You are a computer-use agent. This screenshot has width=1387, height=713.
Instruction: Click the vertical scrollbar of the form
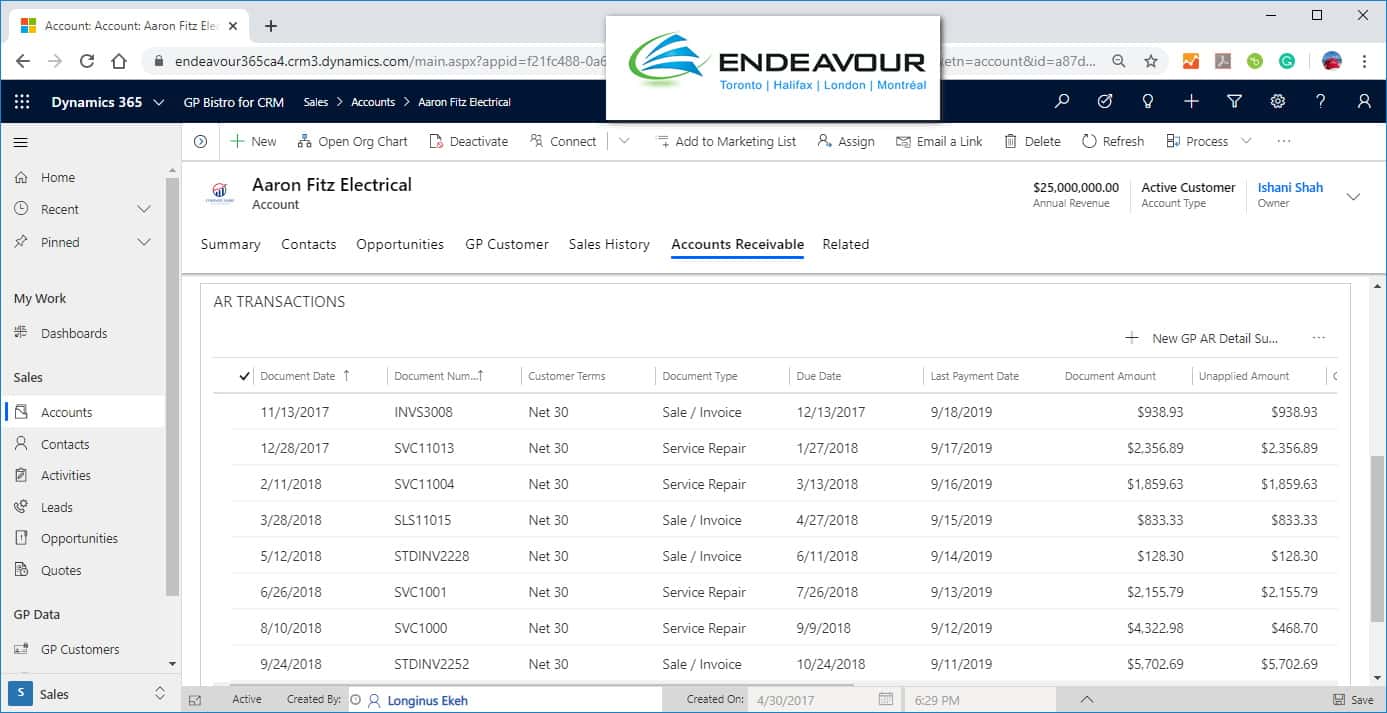[1377, 538]
